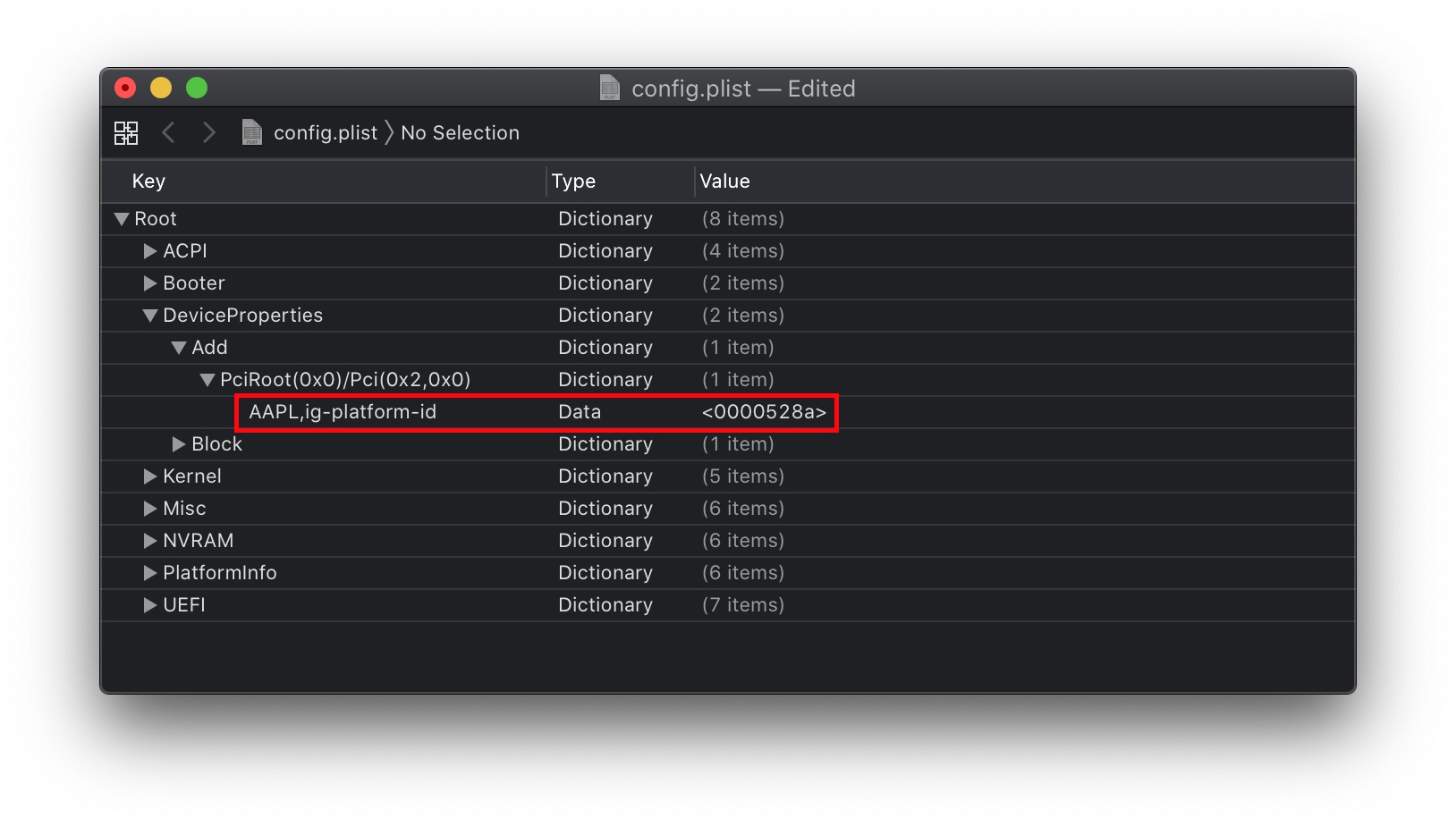Click the config.plist file icon in jump bar

[251, 132]
